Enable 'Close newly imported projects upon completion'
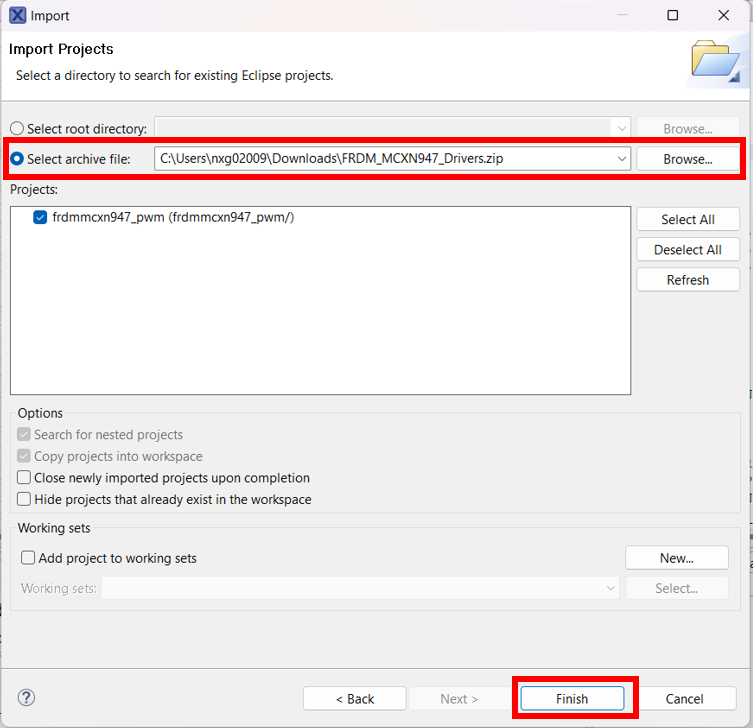Screen dimensions: 753x728 (24, 478)
